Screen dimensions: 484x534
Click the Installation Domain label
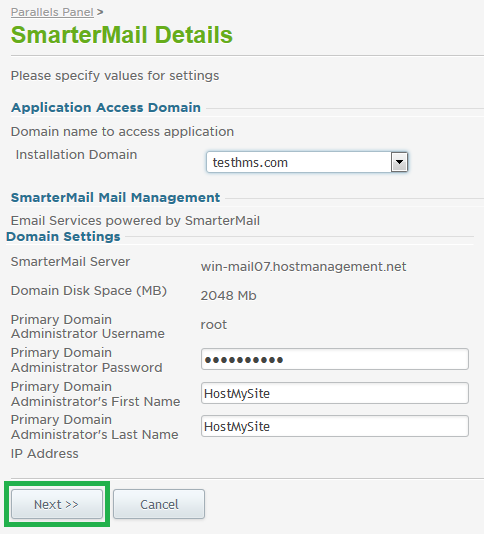pyautogui.click(x=76, y=155)
